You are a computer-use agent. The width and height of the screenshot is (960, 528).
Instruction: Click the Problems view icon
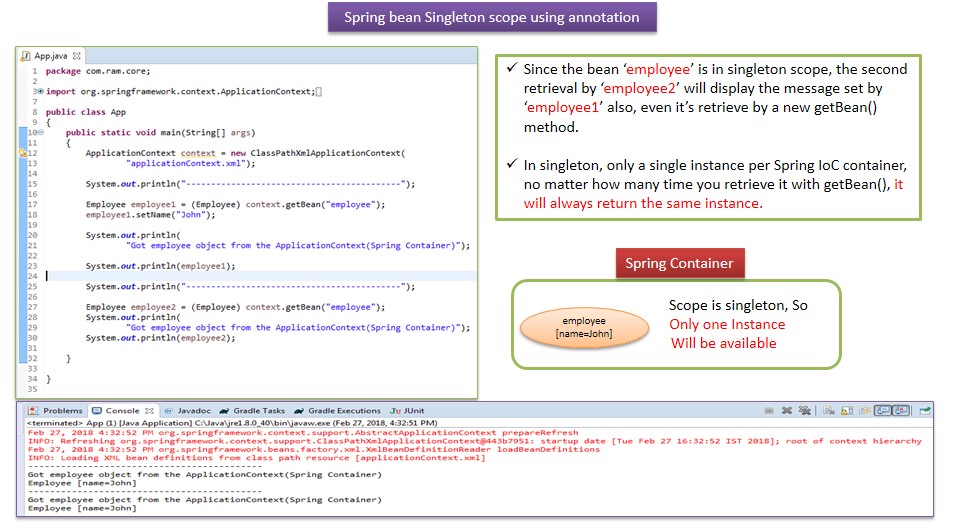(33, 411)
